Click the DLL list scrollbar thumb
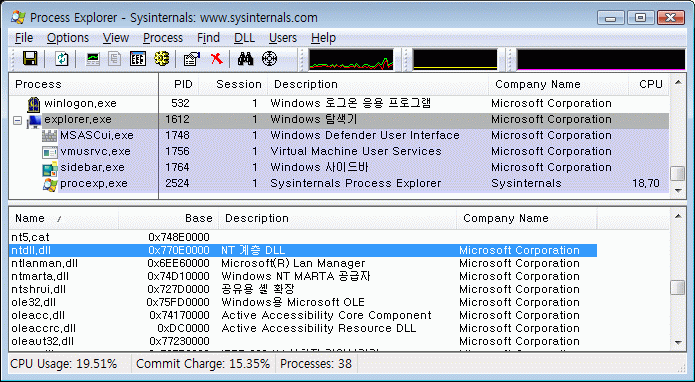 point(678,287)
